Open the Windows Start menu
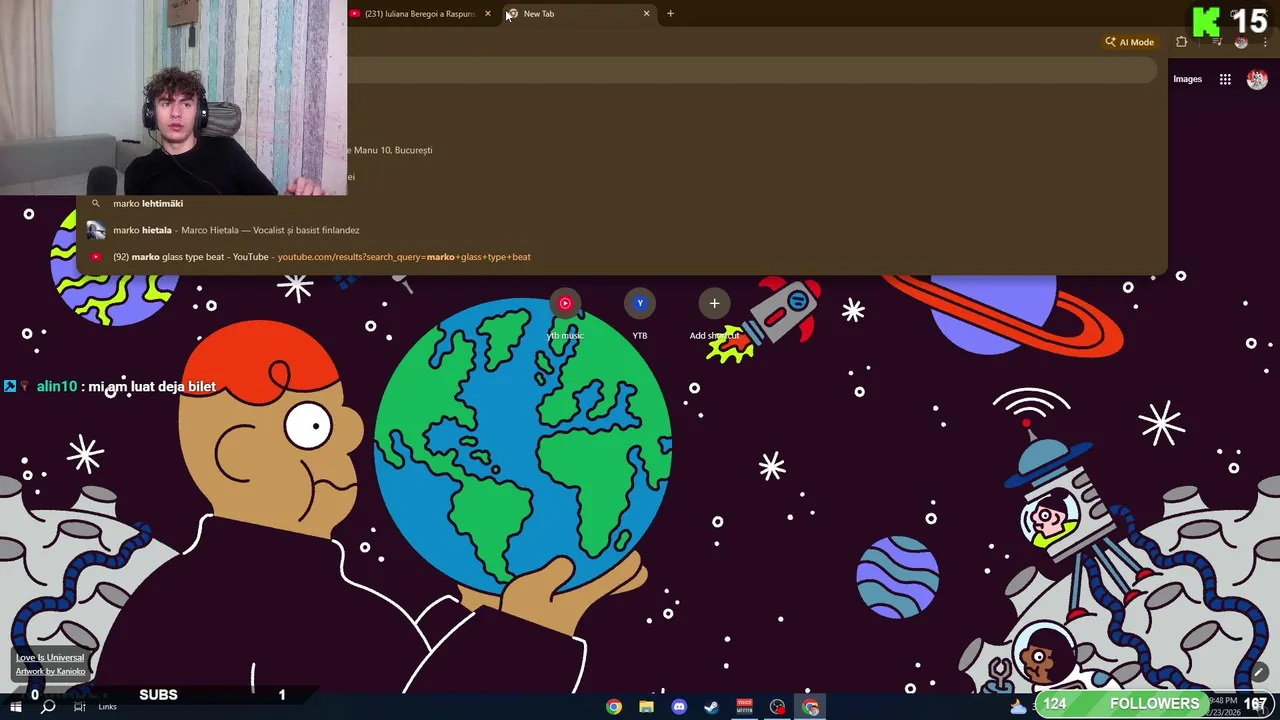 [x=15, y=707]
